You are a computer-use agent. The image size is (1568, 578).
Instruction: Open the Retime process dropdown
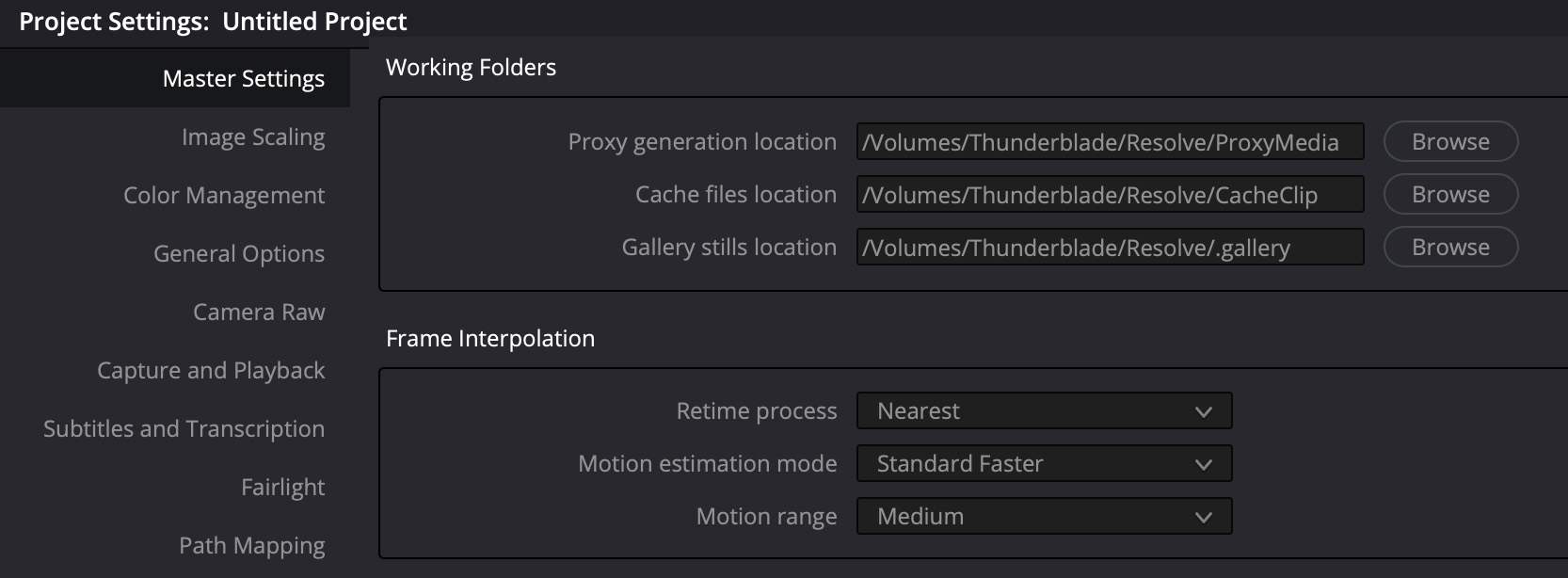(1043, 411)
